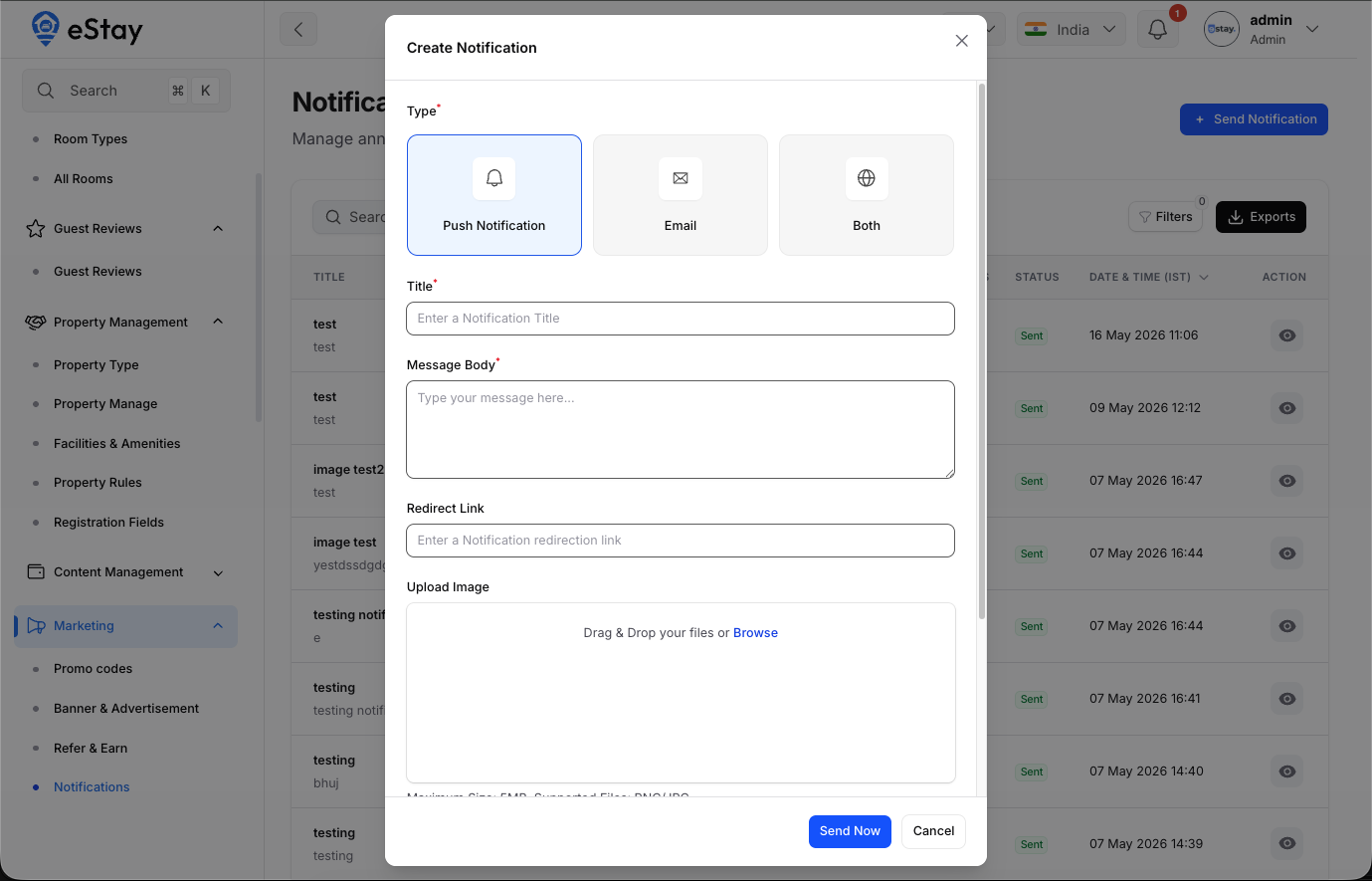The image size is (1372, 881).
Task: Click the eStay logo
Action: (88, 29)
